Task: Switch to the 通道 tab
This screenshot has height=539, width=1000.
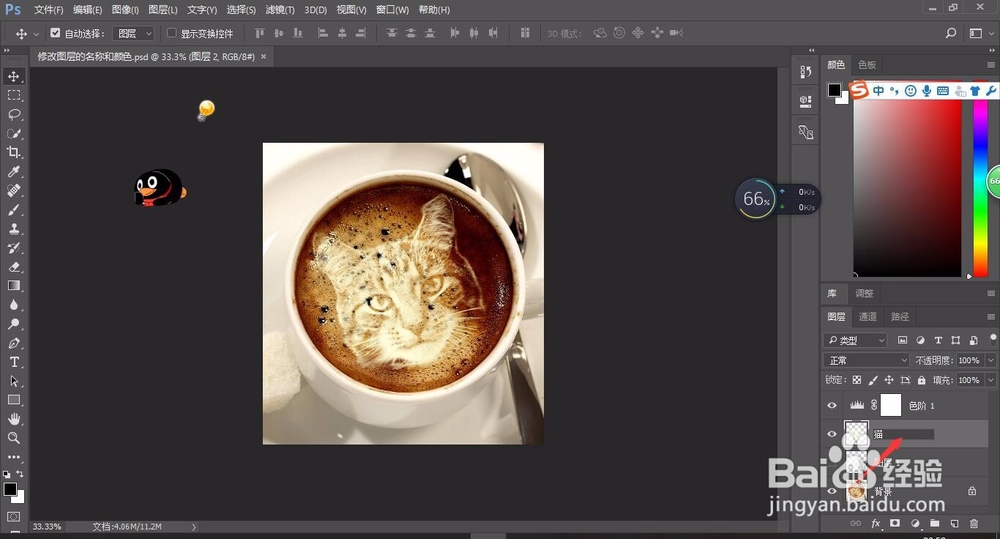Action: tap(867, 316)
